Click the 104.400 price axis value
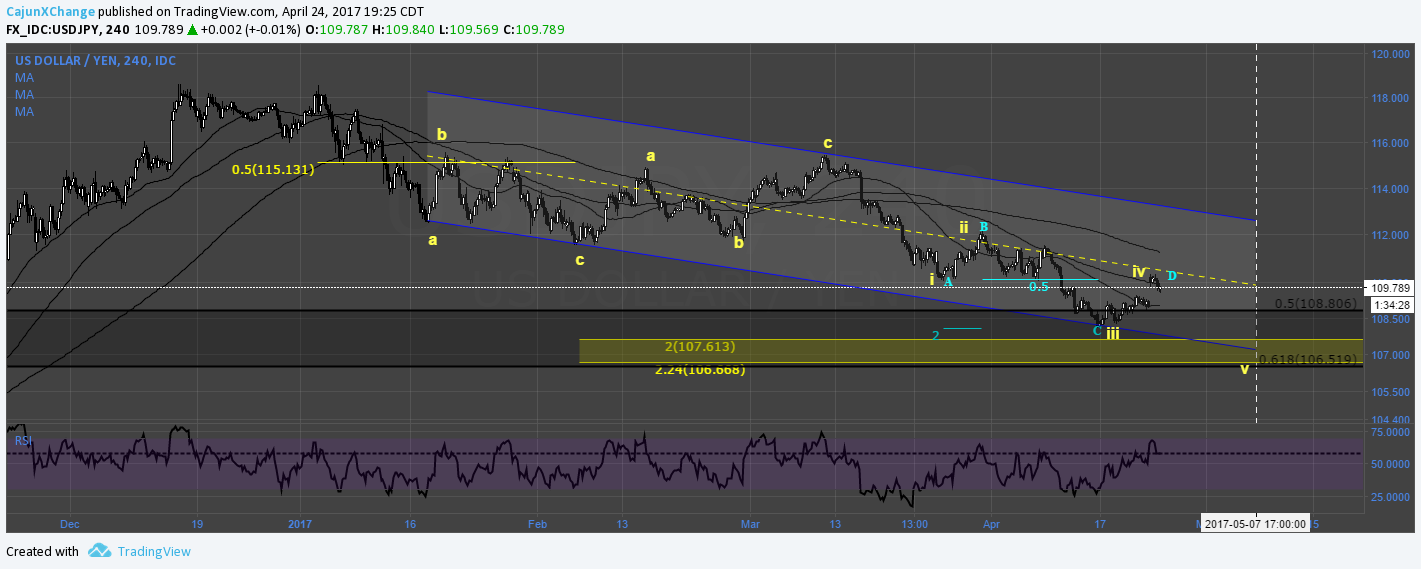This screenshot has height=569, width=1421. (x=1390, y=419)
